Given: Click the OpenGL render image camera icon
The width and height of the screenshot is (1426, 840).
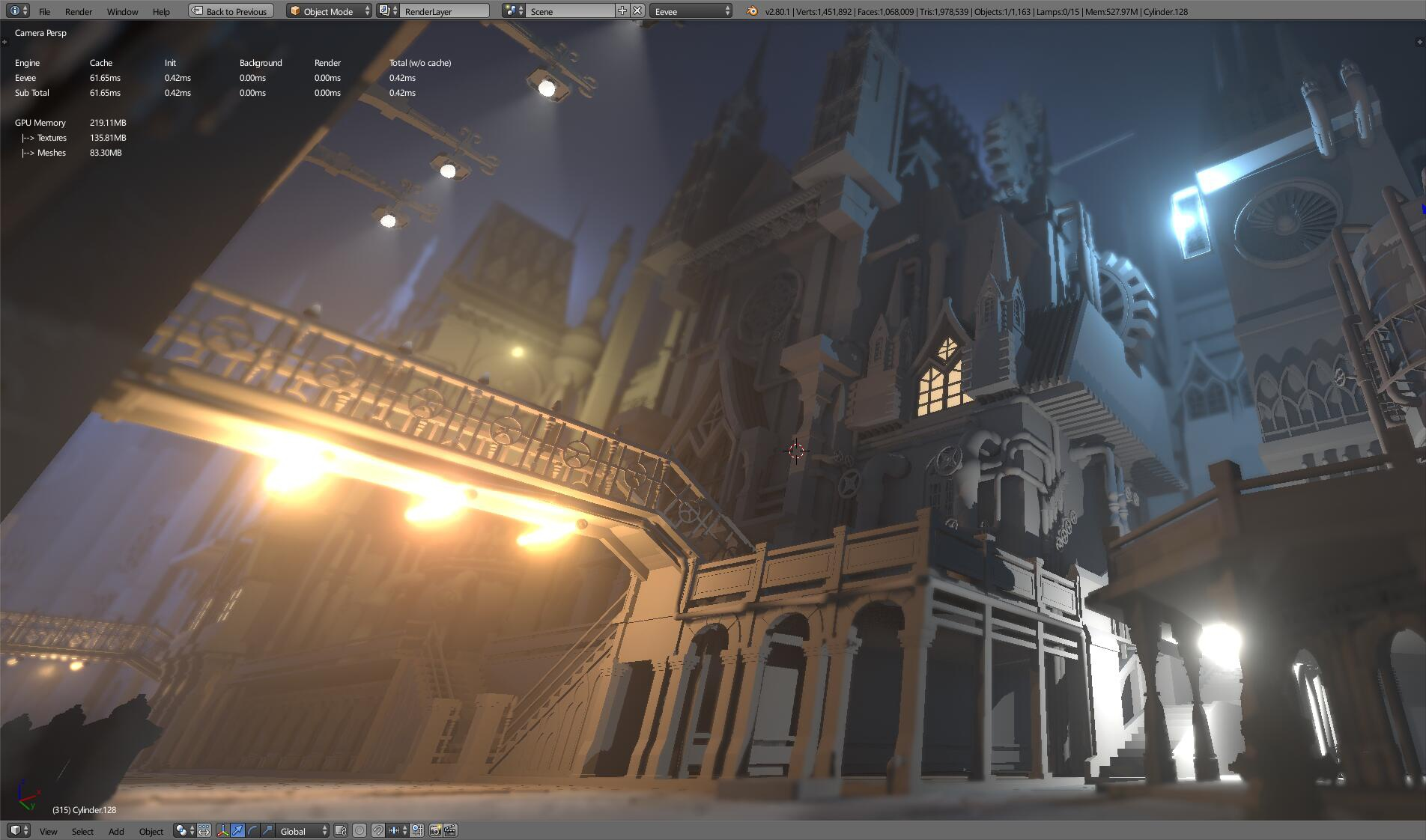Looking at the screenshot, I should (434, 830).
